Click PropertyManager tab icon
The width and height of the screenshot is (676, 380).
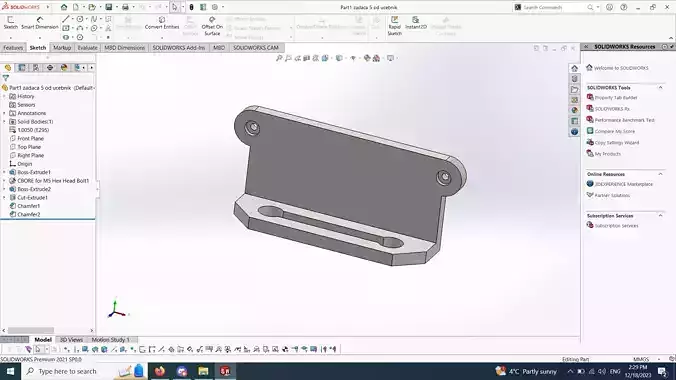pos(22,68)
